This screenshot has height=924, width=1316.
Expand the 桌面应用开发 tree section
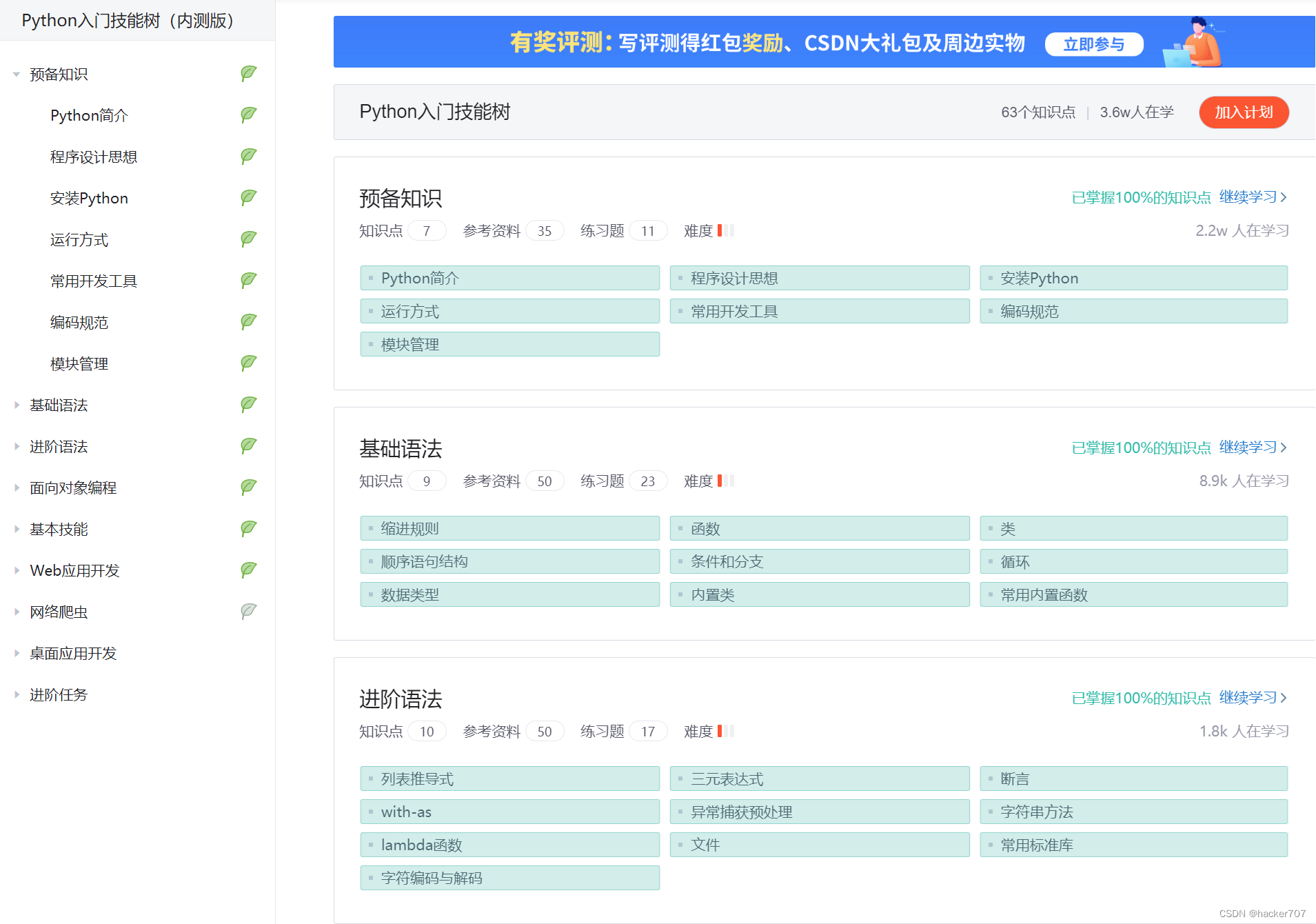point(17,653)
